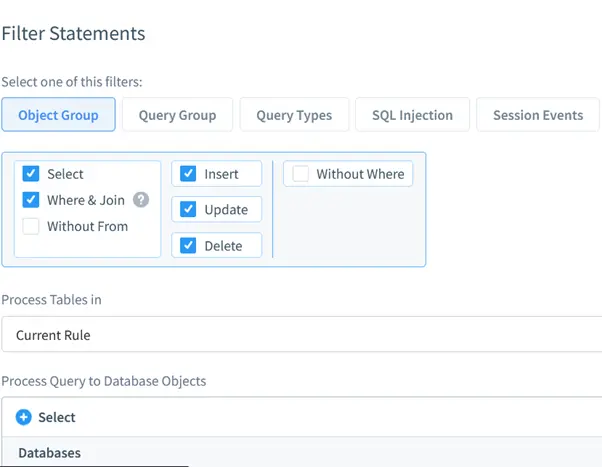602x467 pixels.
Task: Click the Select link to add objects
Action: click(57, 417)
